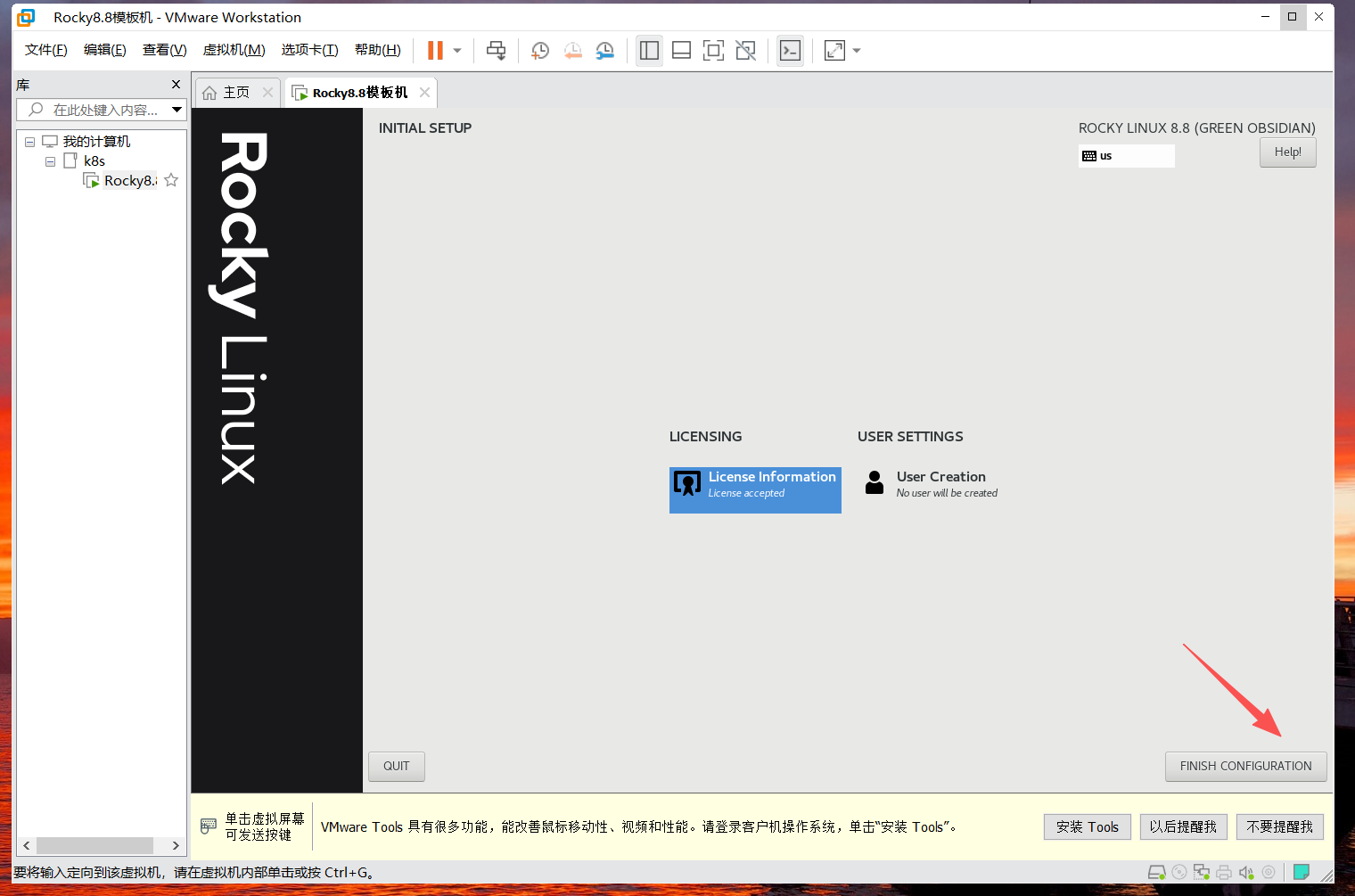The height and width of the screenshot is (896, 1355).
Task: Maximize the VMware Workstation window
Action: pos(1292,17)
